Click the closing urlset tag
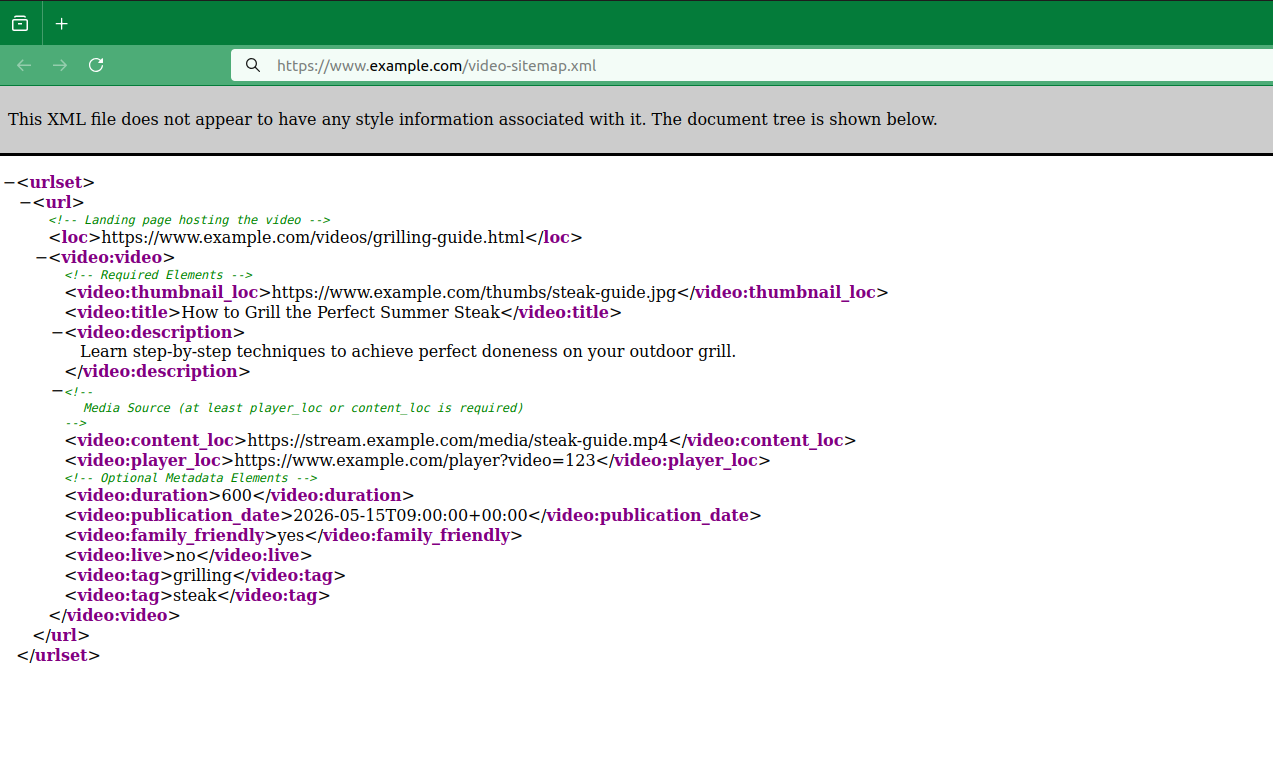Screen dimensions: 1273x781 click(58, 655)
